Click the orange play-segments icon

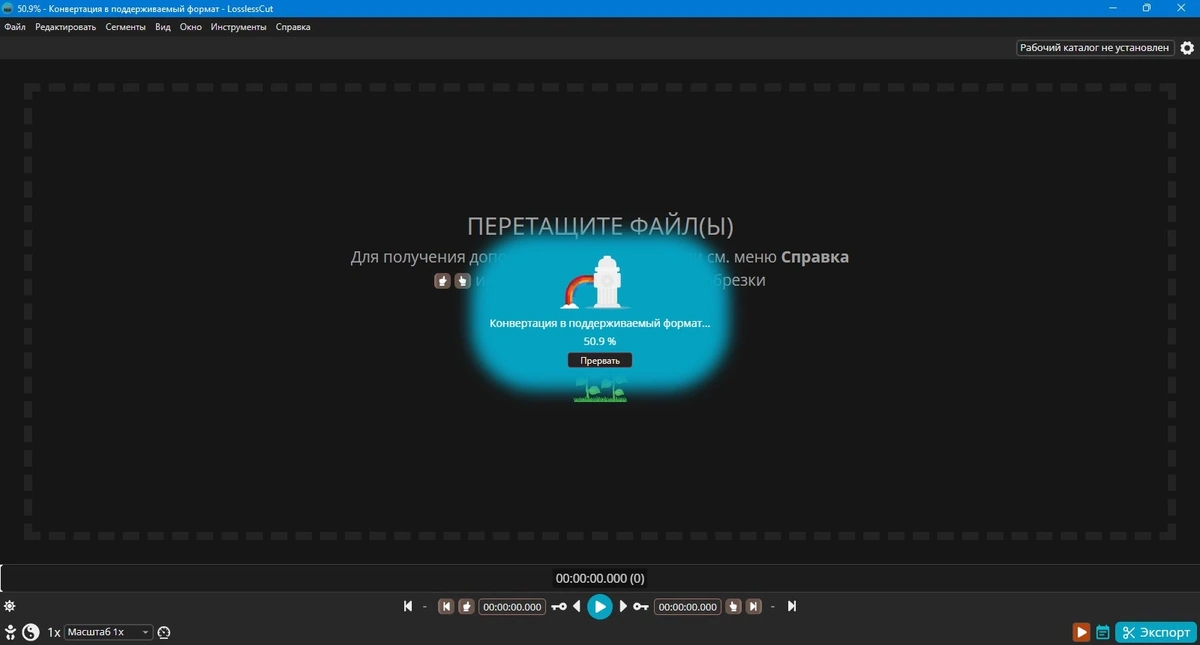coord(1081,632)
